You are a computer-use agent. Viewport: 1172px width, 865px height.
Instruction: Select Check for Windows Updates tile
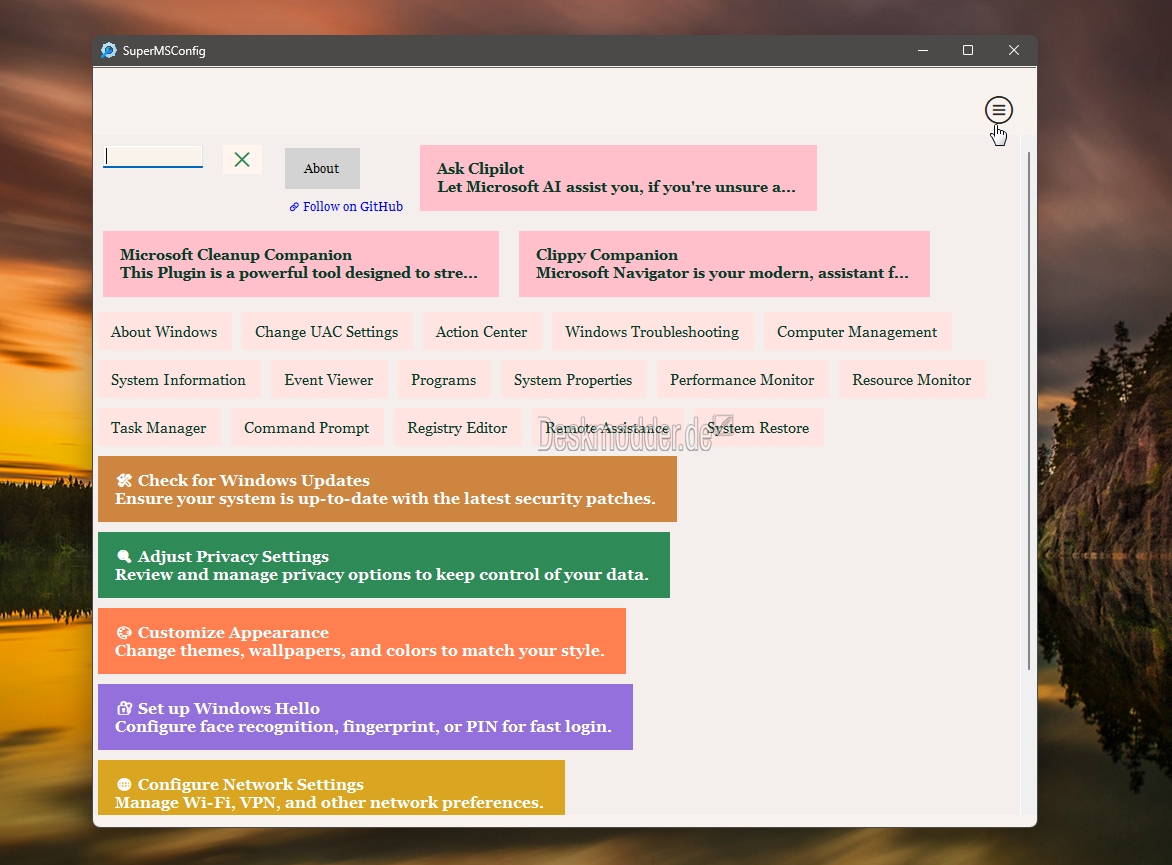pyautogui.click(x=387, y=489)
